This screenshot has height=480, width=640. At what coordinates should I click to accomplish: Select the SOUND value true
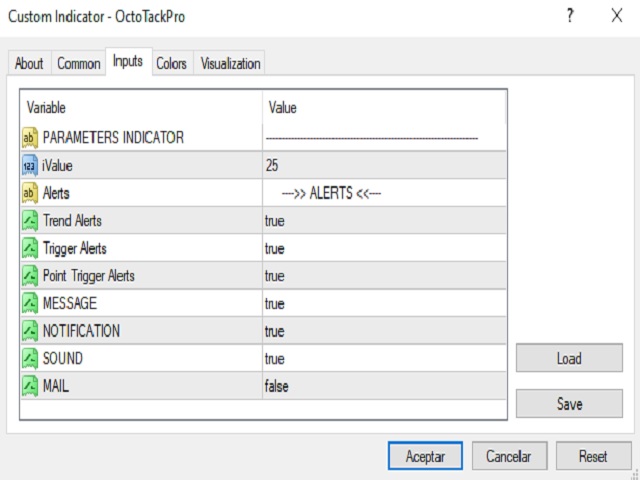(384, 358)
